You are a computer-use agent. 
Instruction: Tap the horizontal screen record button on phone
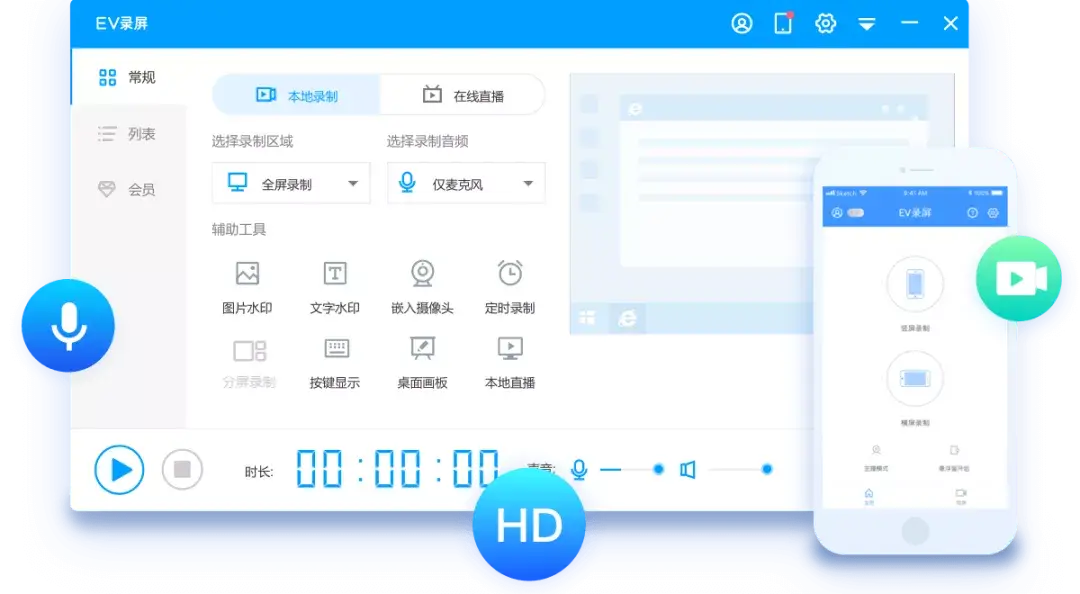[x=915, y=378]
